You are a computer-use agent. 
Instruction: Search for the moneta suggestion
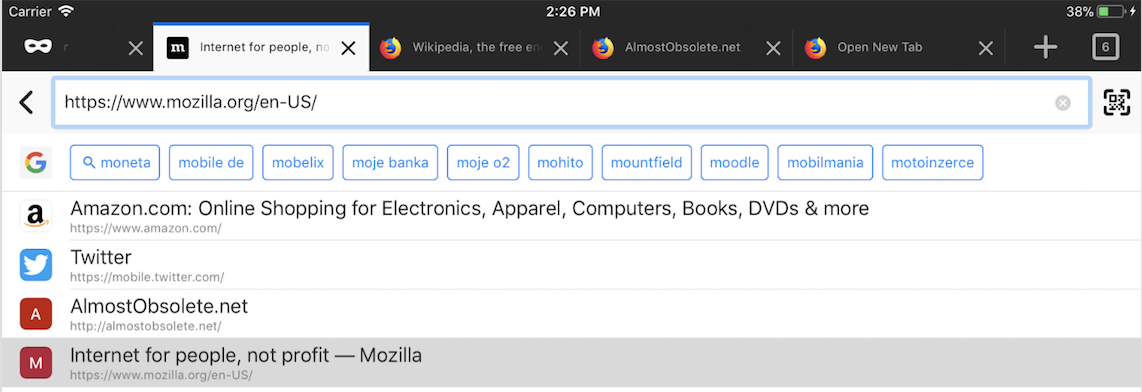[115, 162]
